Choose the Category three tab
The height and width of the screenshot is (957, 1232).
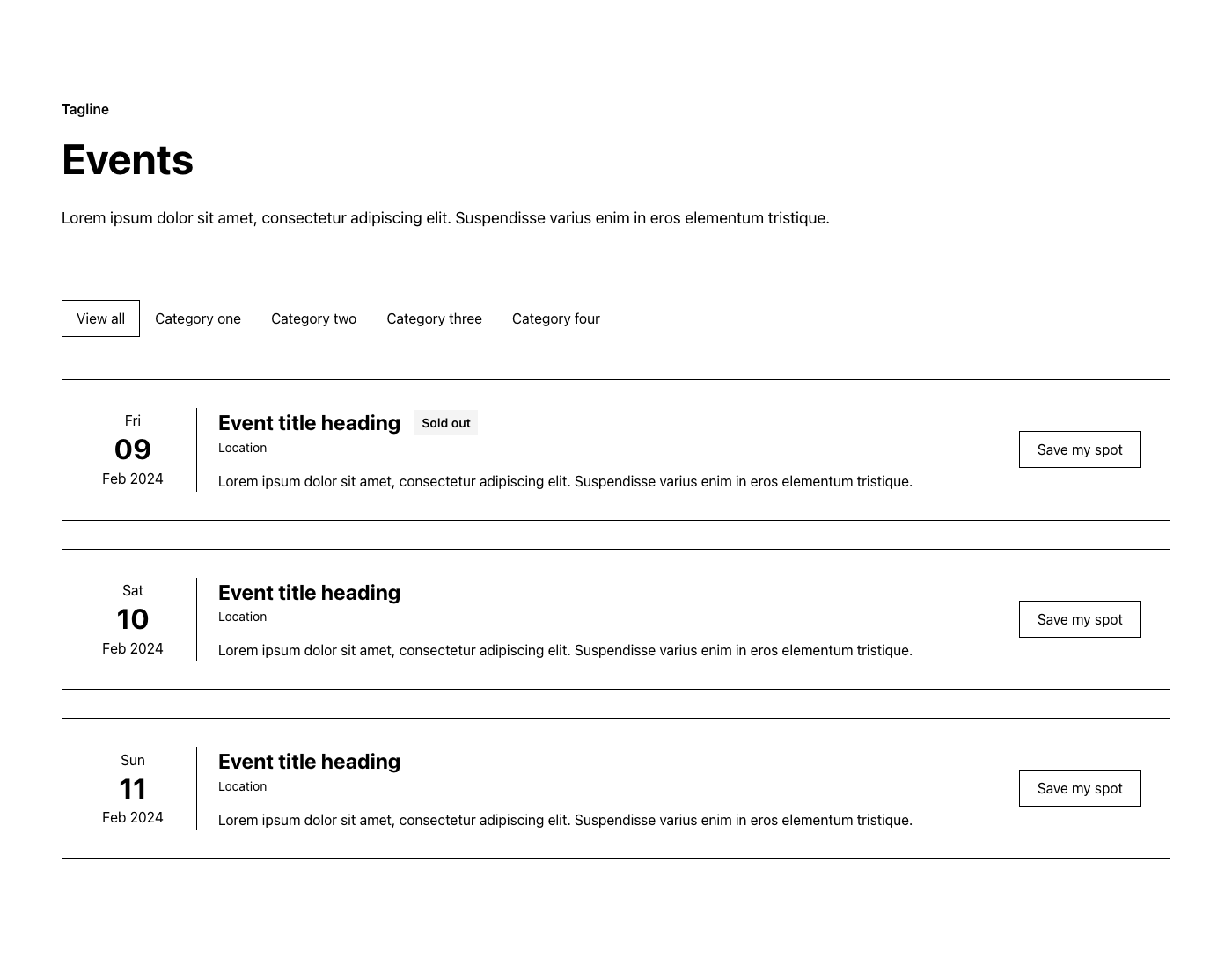click(x=434, y=318)
